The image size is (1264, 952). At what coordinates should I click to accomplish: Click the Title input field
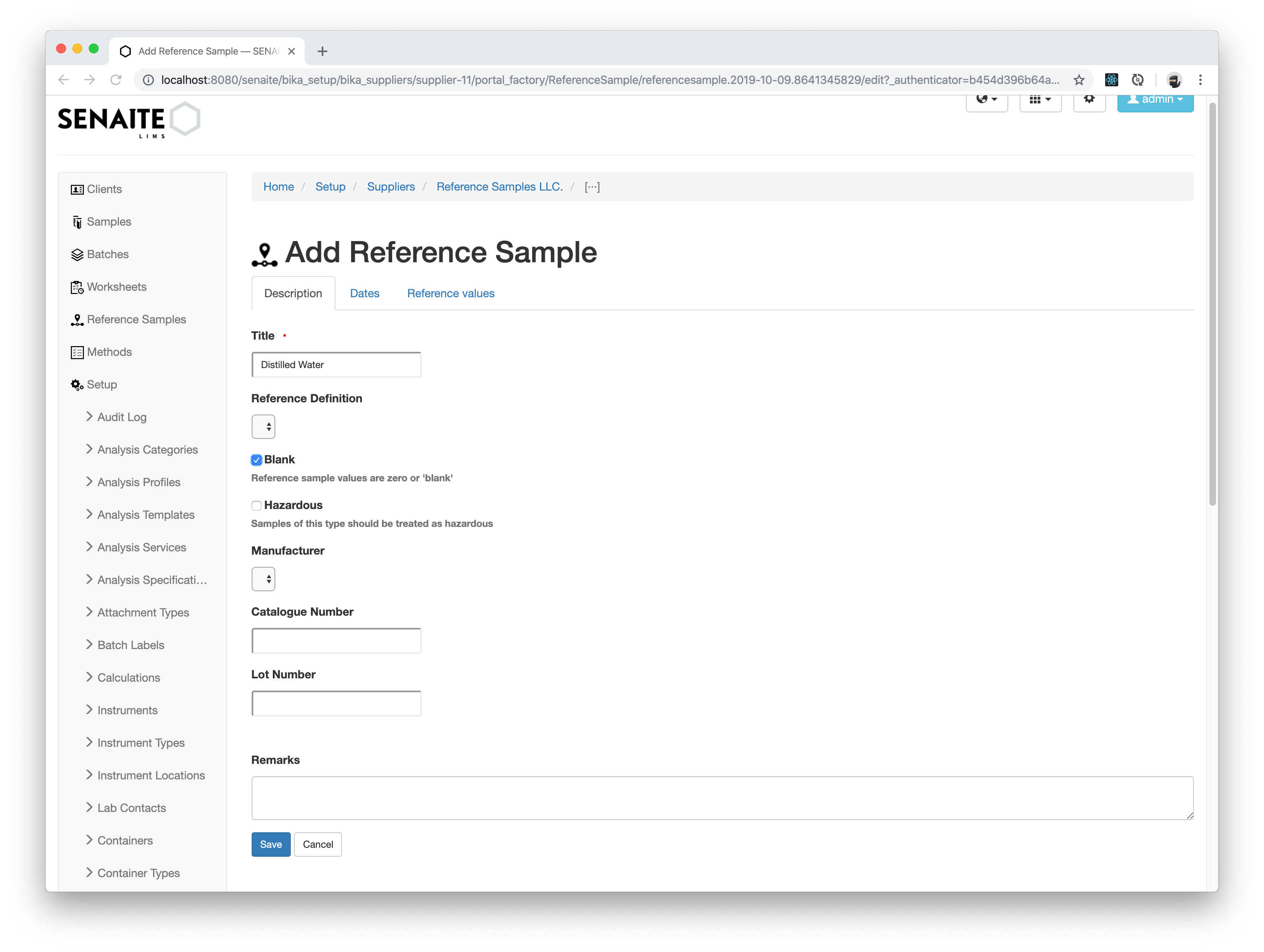[337, 364]
